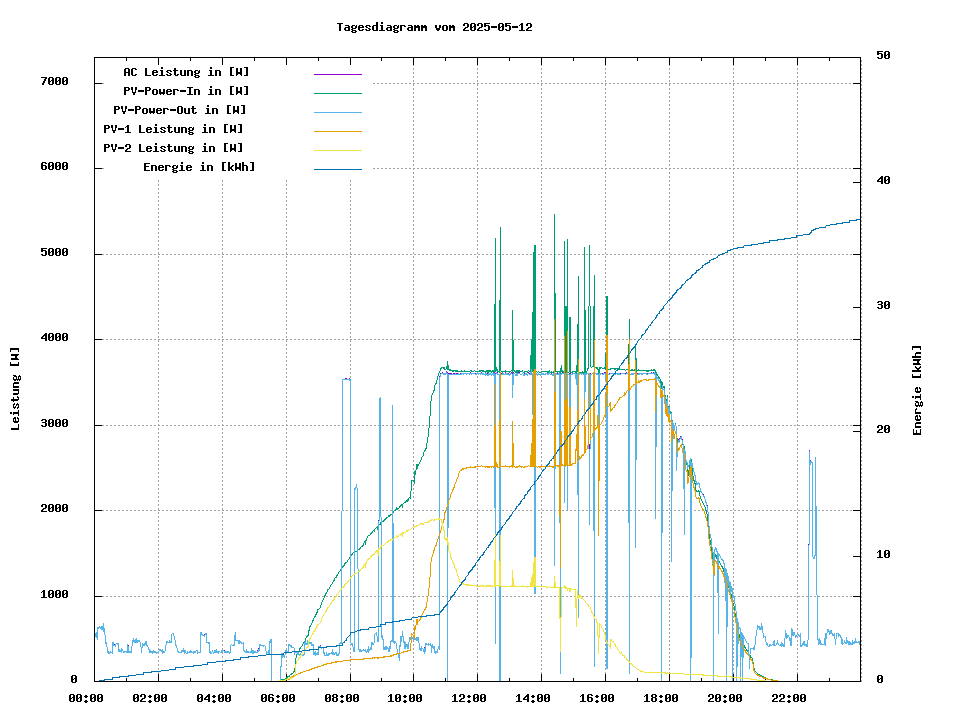Click the 06:00 time axis label
960x720 pixels.
coord(278,698)
